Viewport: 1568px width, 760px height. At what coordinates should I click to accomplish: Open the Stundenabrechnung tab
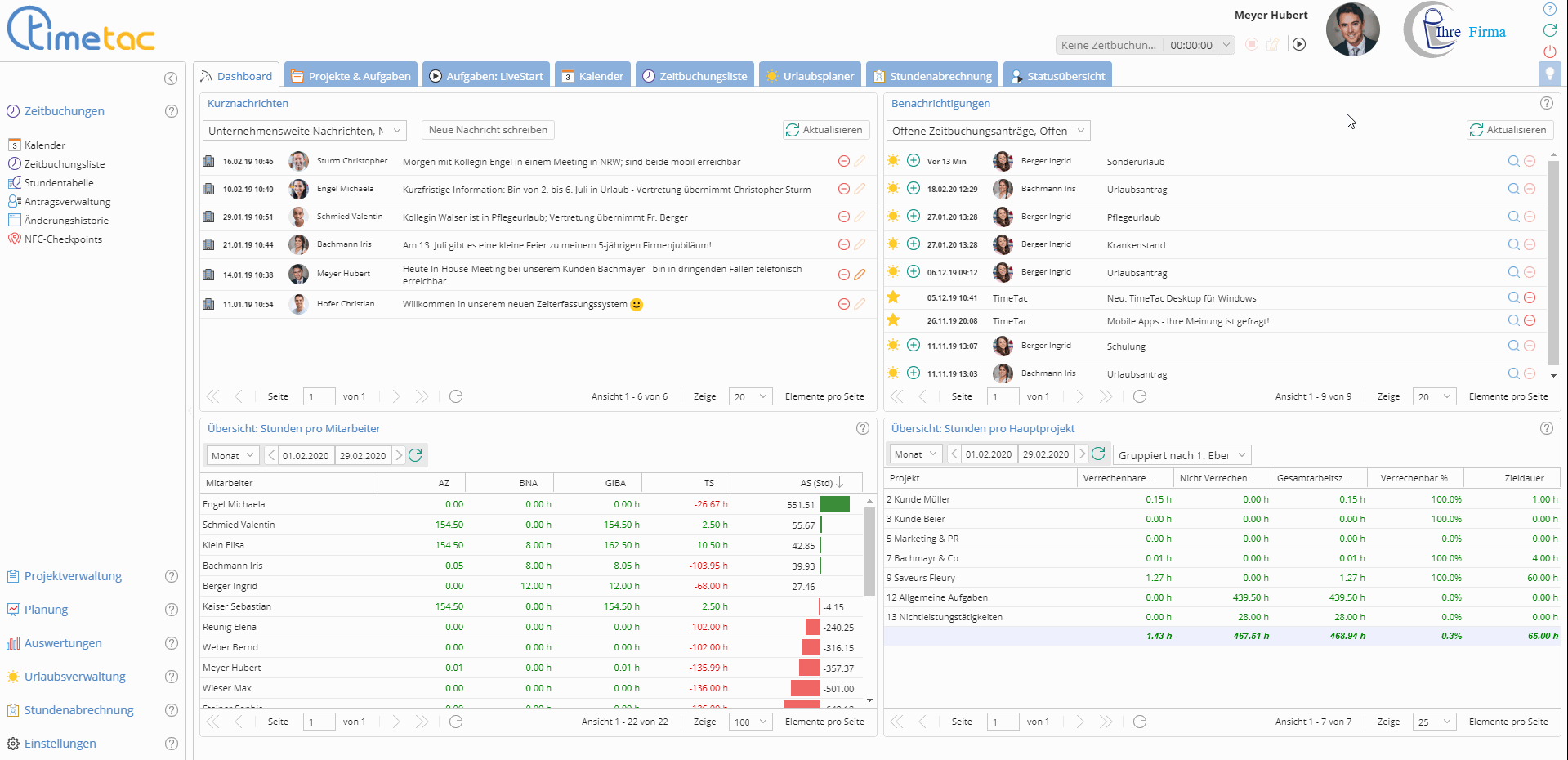[x=931, y=76]
